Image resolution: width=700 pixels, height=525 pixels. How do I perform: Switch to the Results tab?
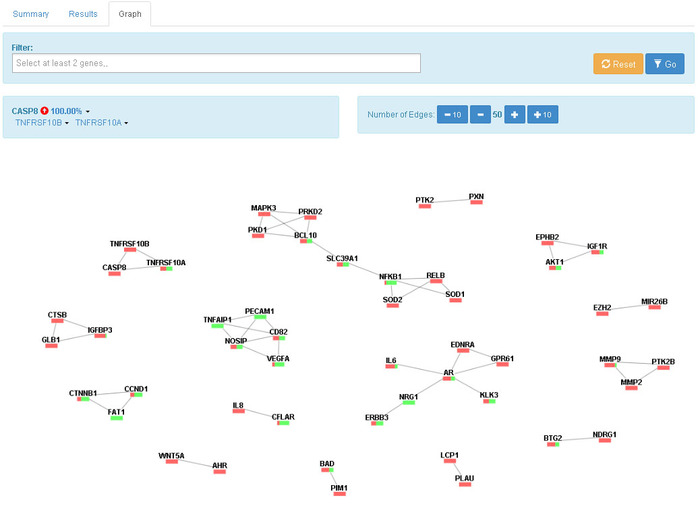coord(82,15)
